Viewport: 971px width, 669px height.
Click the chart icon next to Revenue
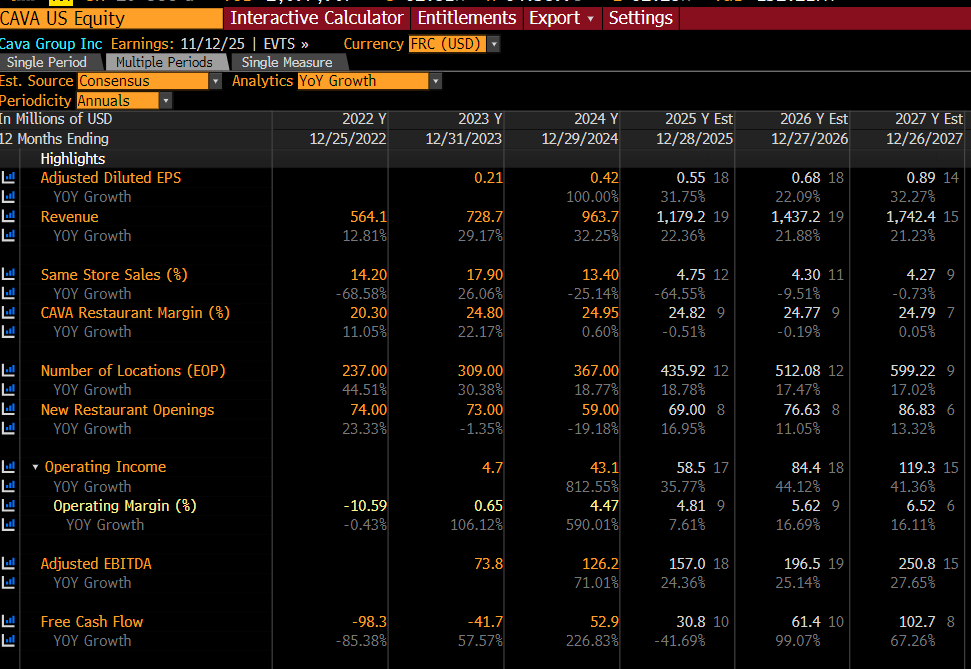[x=9, y=217]
